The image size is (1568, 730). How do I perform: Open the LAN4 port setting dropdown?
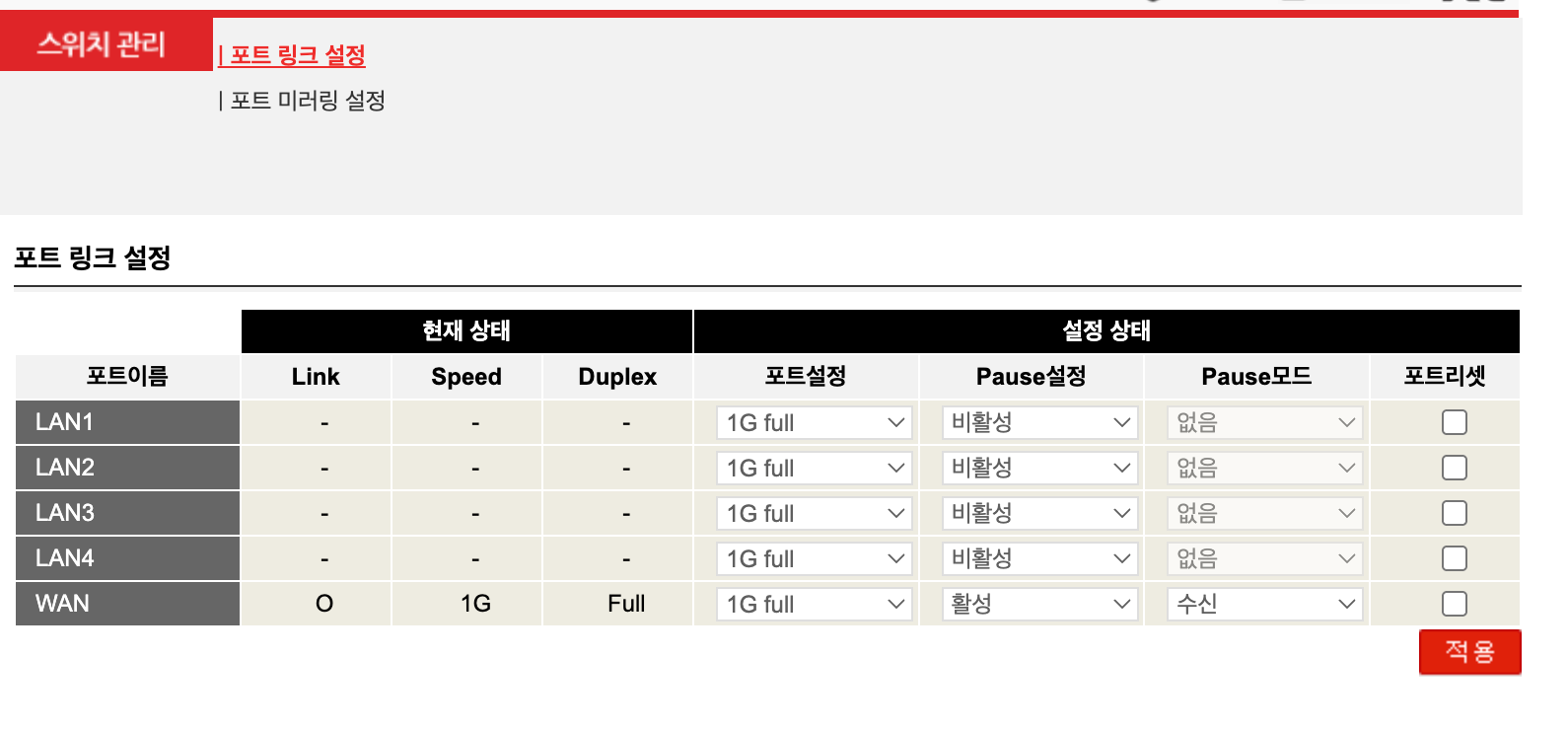(815, 559)
